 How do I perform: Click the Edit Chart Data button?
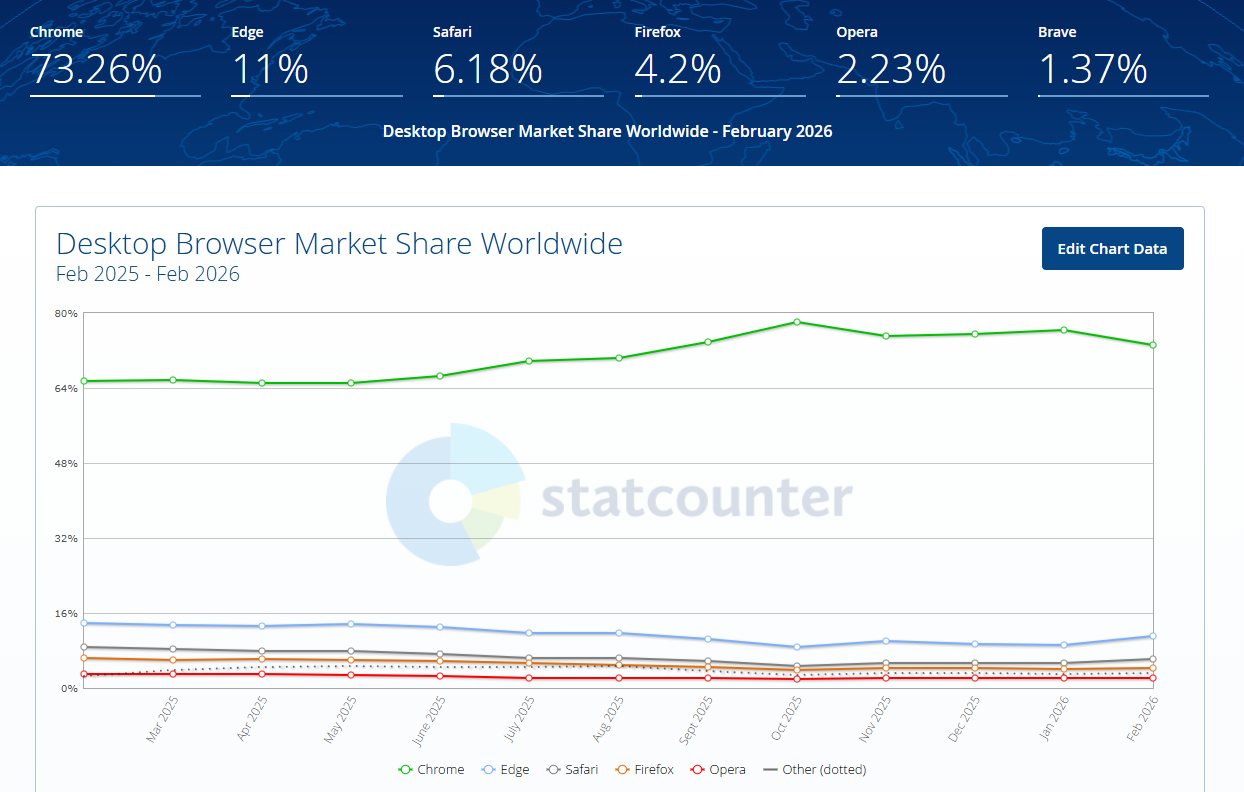[1112, 249]
